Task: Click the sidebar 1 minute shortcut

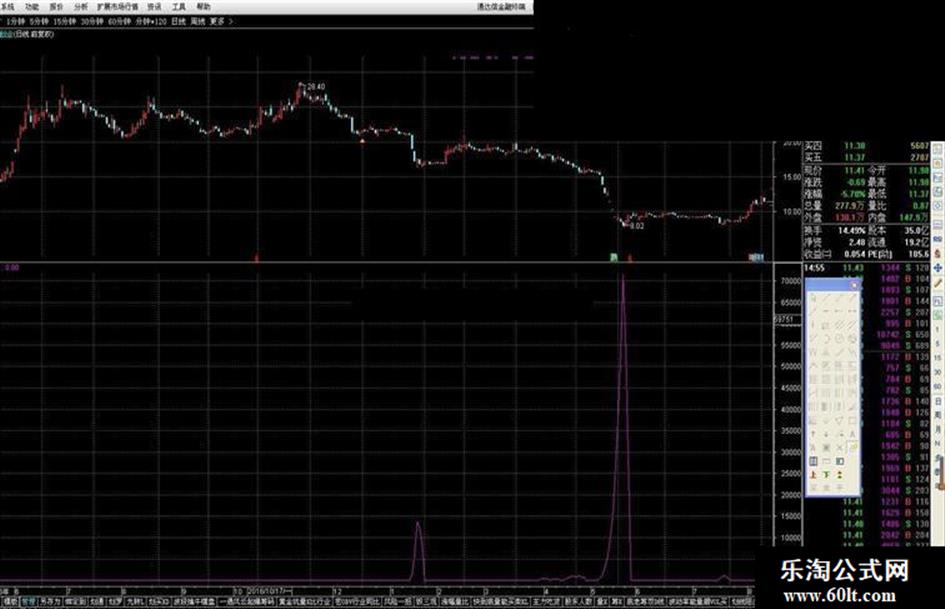Action: pyautogui.click(x=938, y=329)
